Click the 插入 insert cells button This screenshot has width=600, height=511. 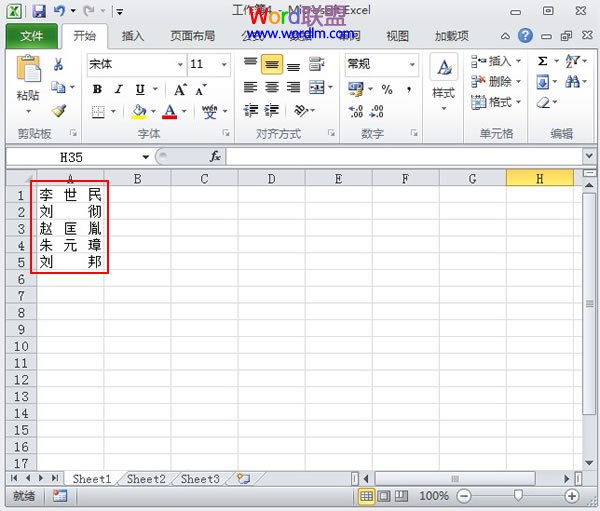click(x=496, y=61)
